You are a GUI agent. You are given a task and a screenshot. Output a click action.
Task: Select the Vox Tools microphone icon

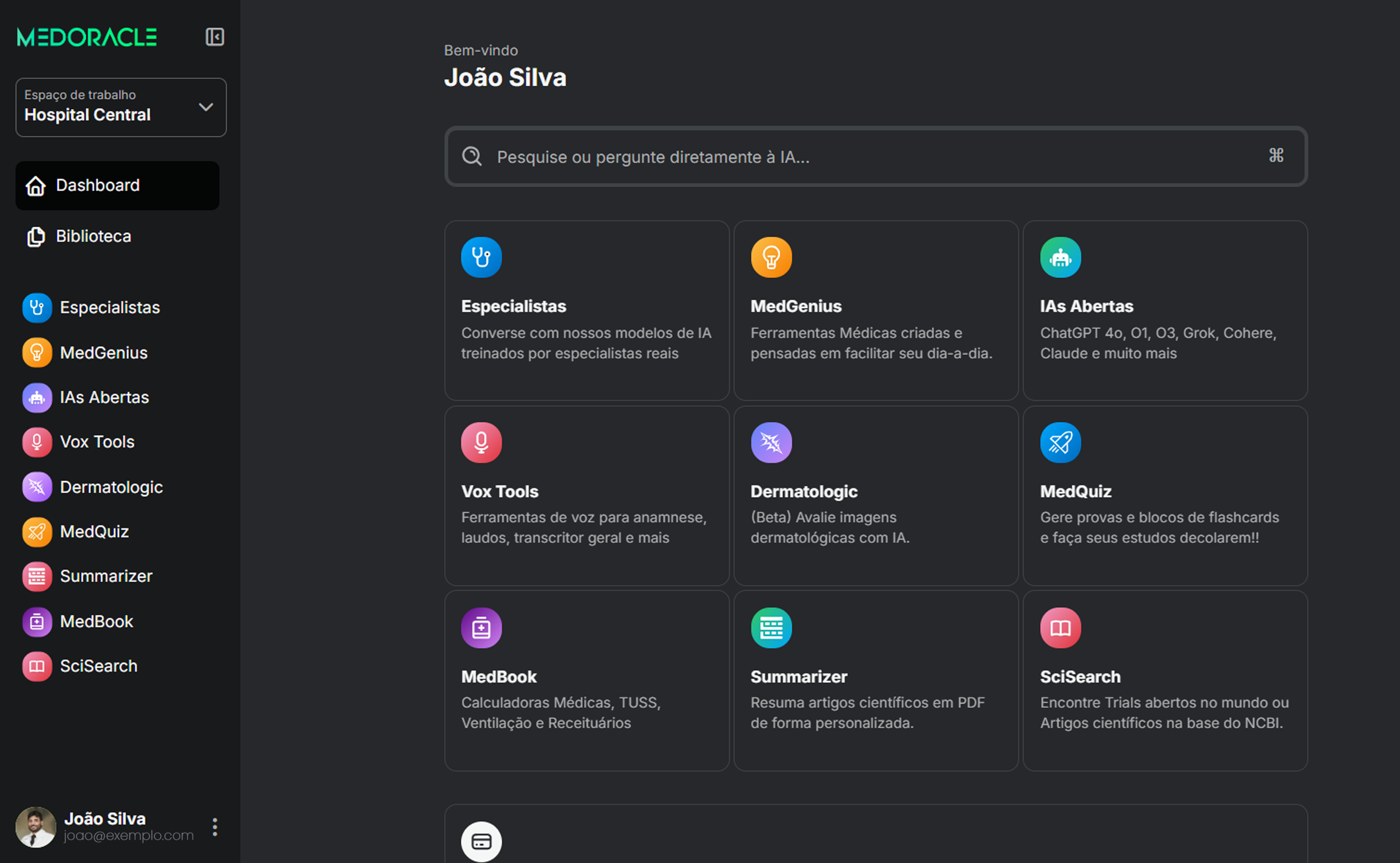(36, 441)
